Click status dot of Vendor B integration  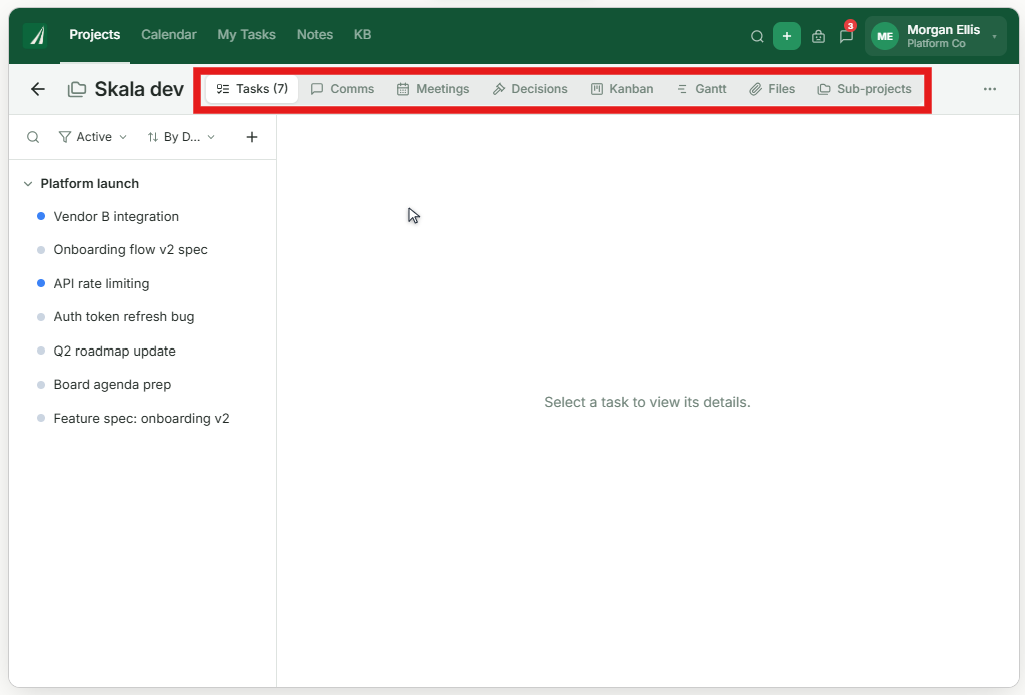coord(41,216)
